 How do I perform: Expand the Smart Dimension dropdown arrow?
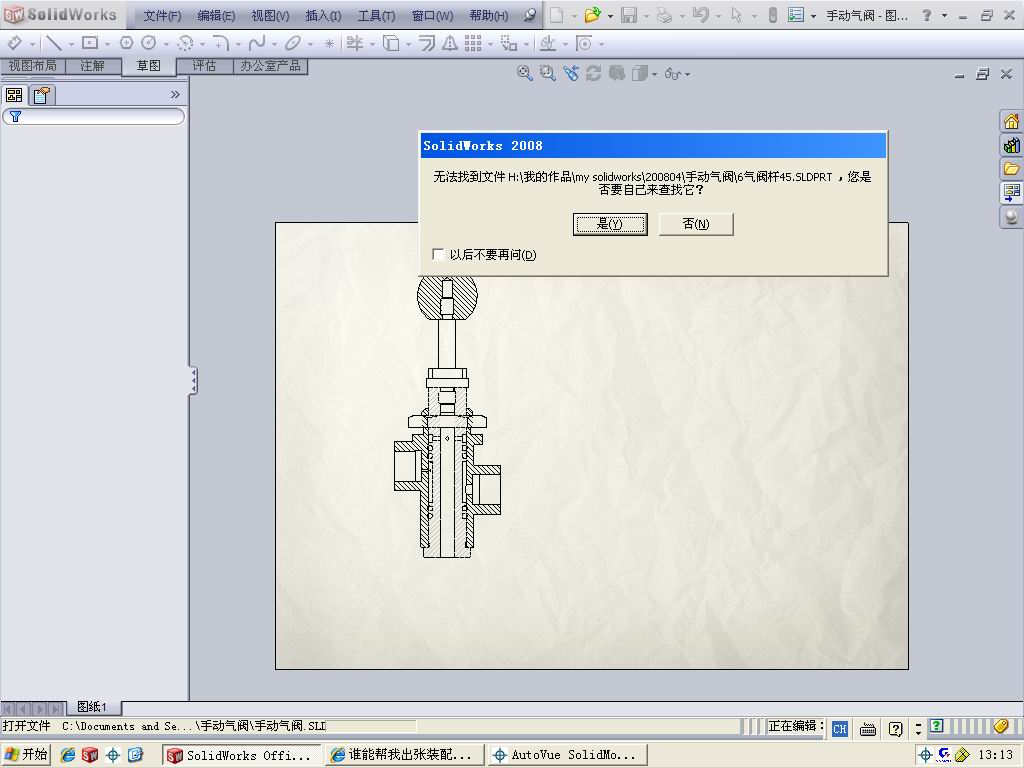coord(32,44)
